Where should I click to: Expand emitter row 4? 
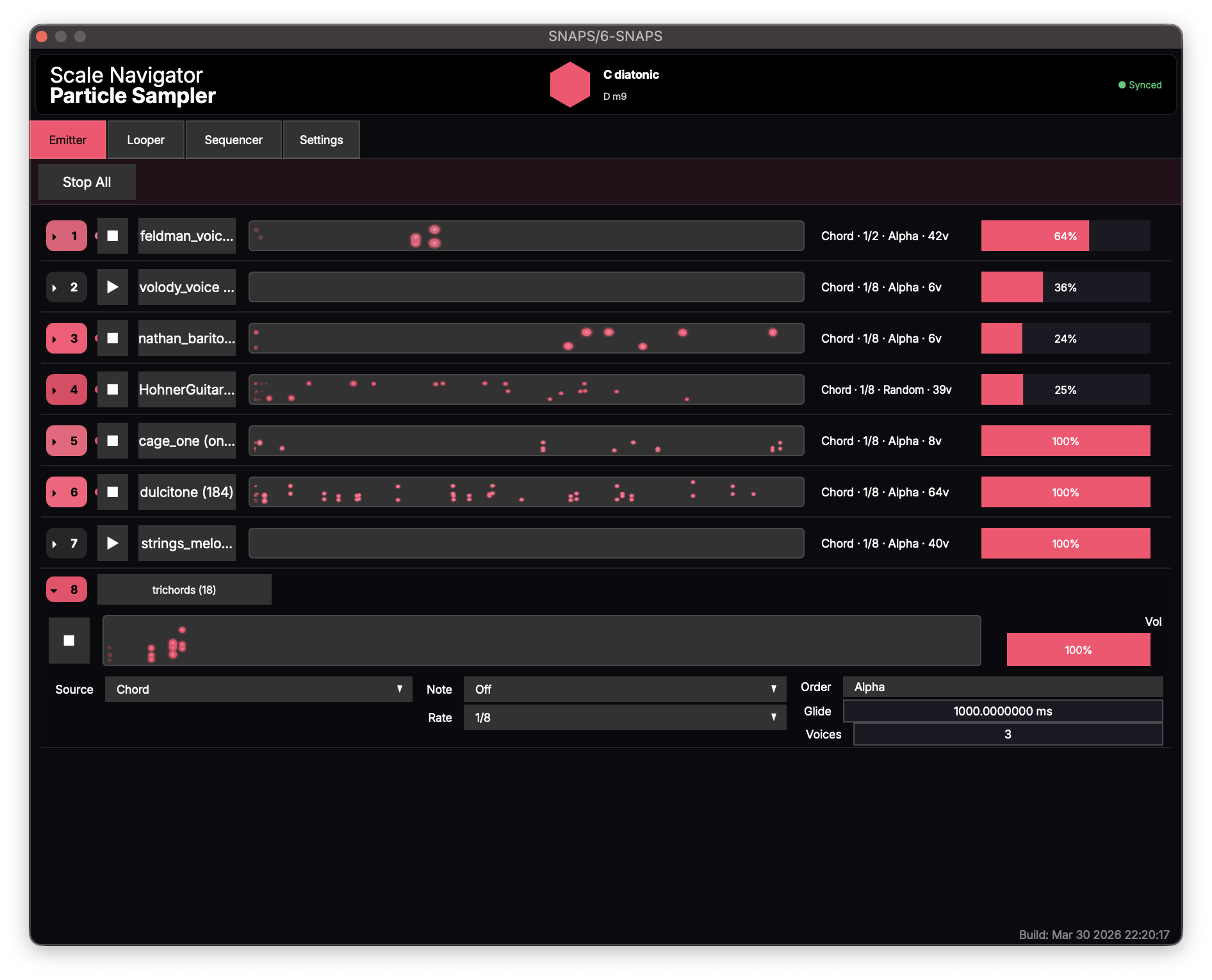point(67,389)
